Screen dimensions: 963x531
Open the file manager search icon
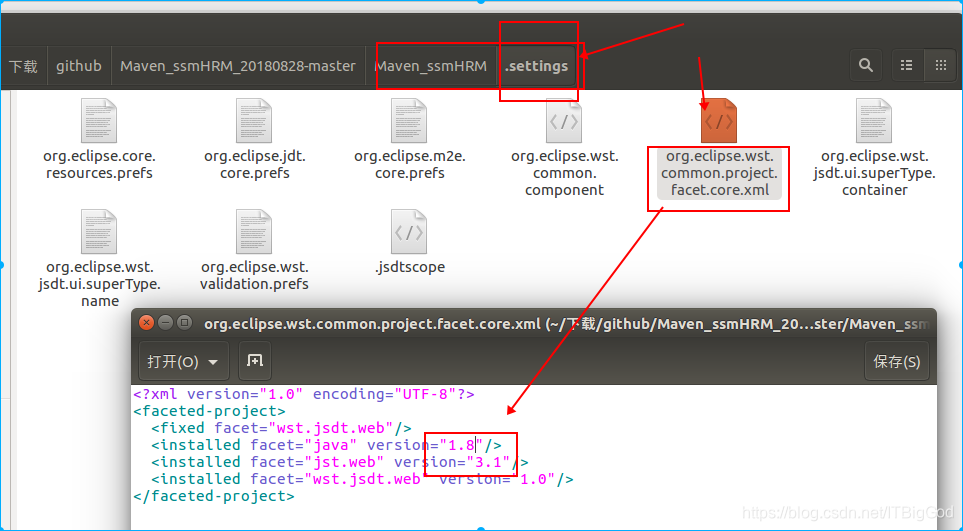click(x=865, y=65)
